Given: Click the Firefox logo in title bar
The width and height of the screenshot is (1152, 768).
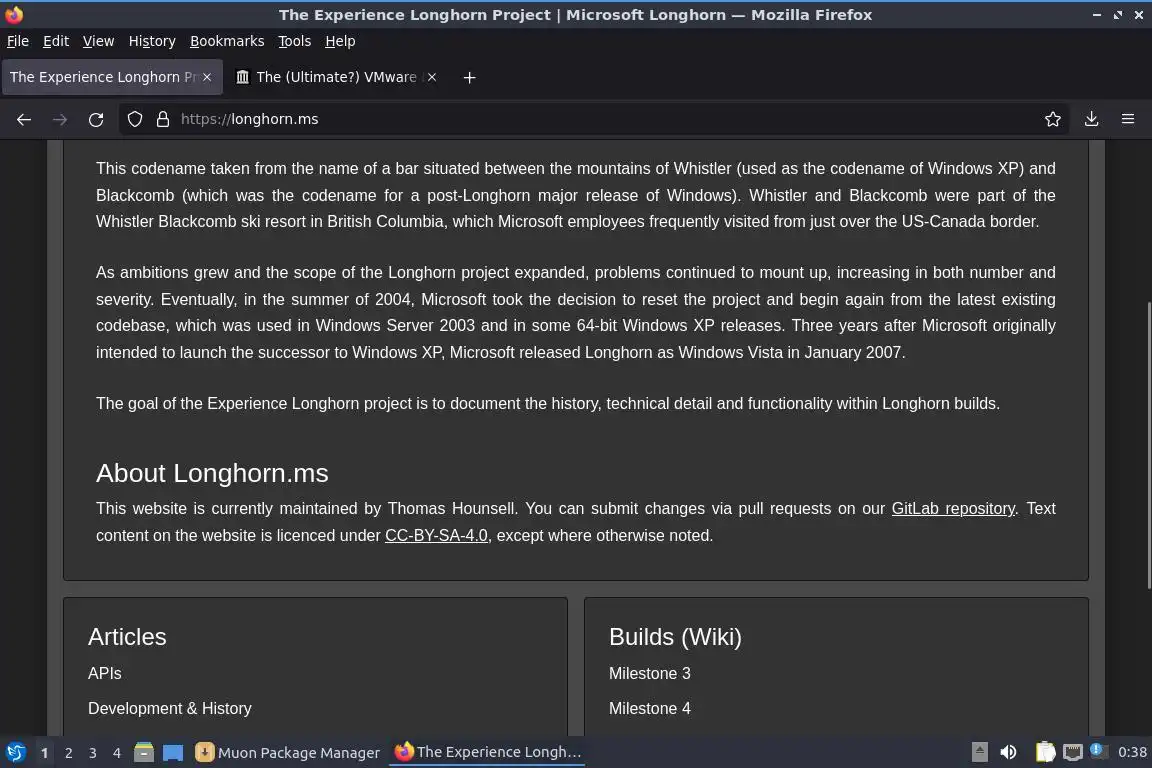Looking at the screenshot, I should coord(14,14).
